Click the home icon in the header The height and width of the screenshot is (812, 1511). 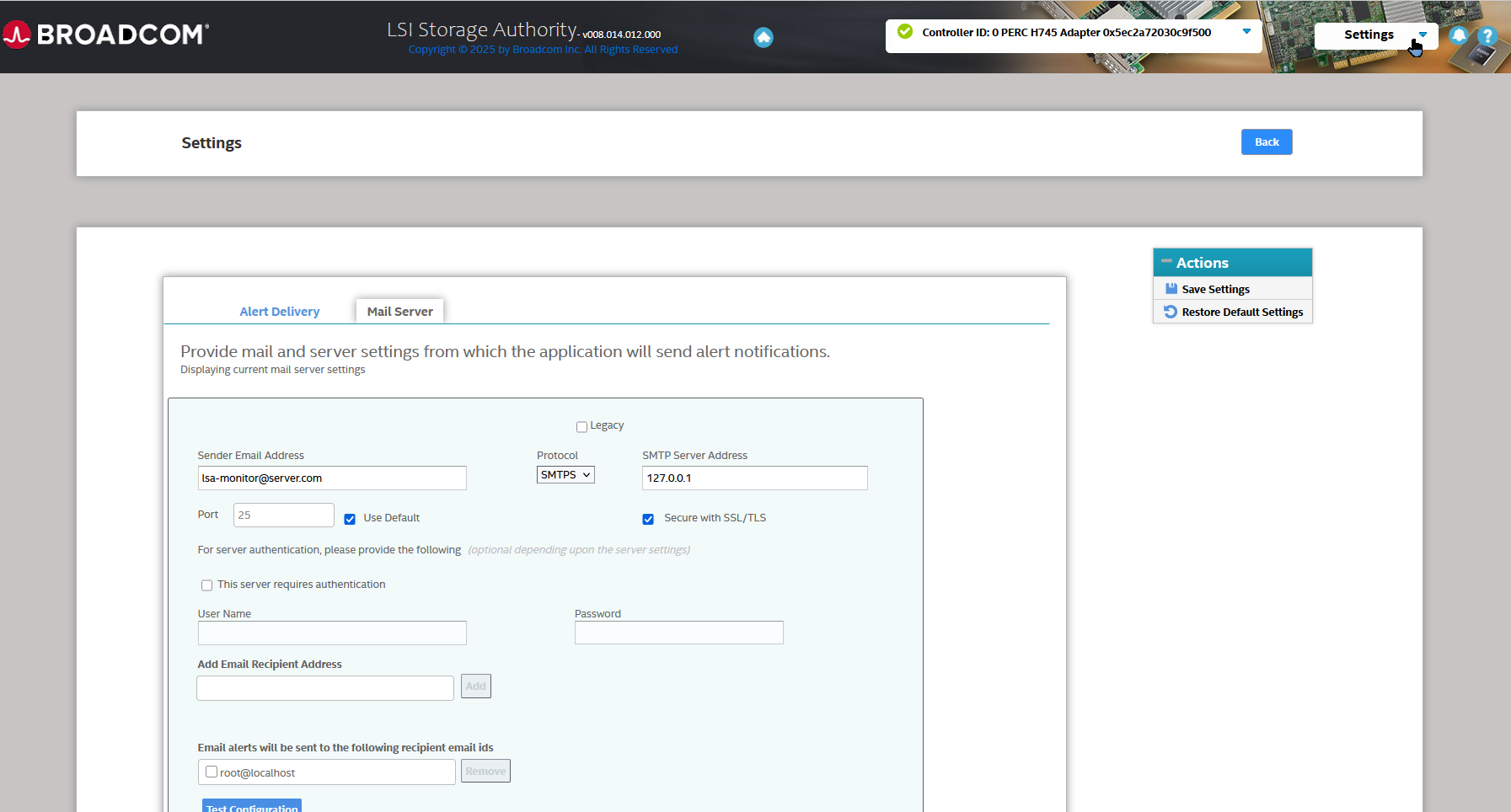764,37
